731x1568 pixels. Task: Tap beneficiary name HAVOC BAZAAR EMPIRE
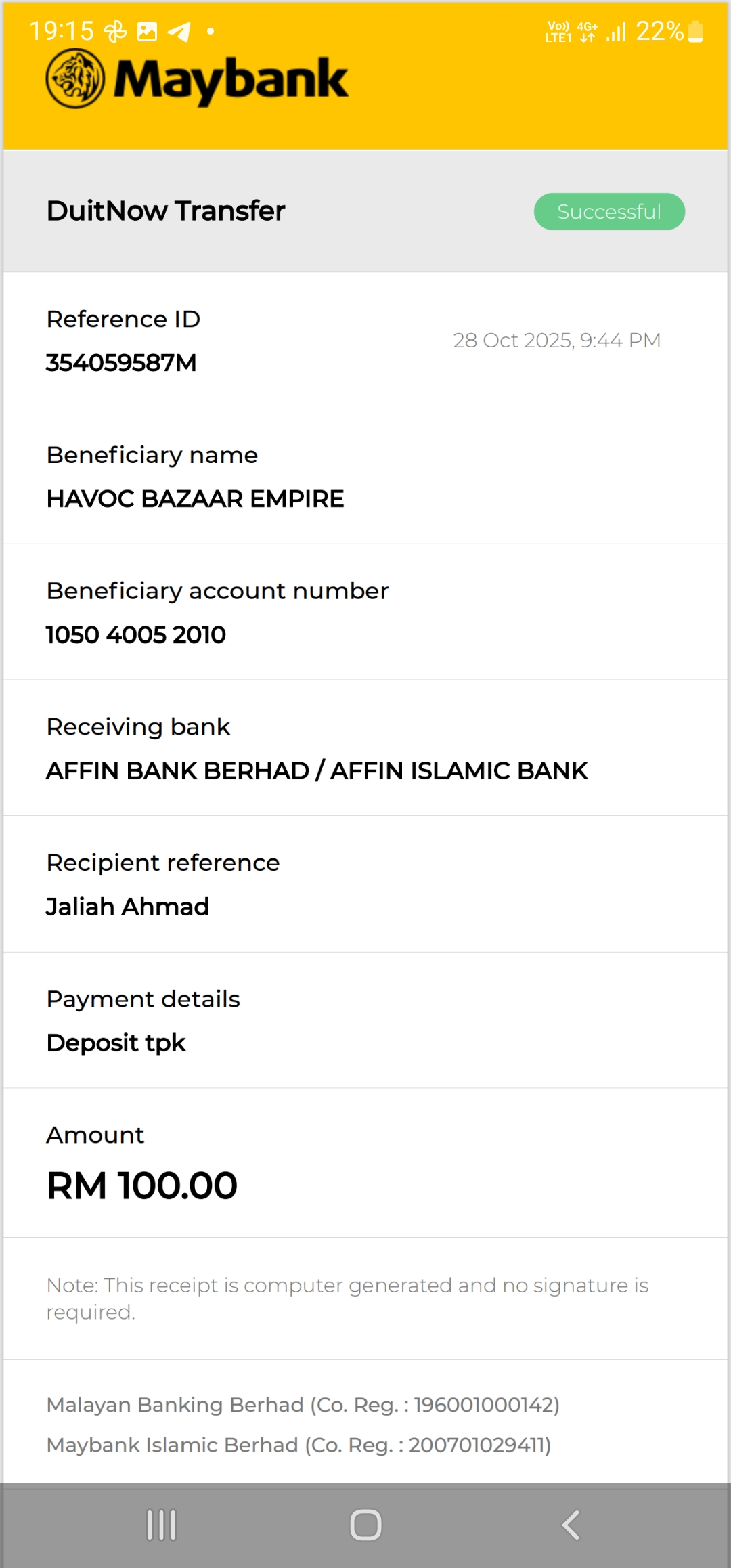coord(195,499)
